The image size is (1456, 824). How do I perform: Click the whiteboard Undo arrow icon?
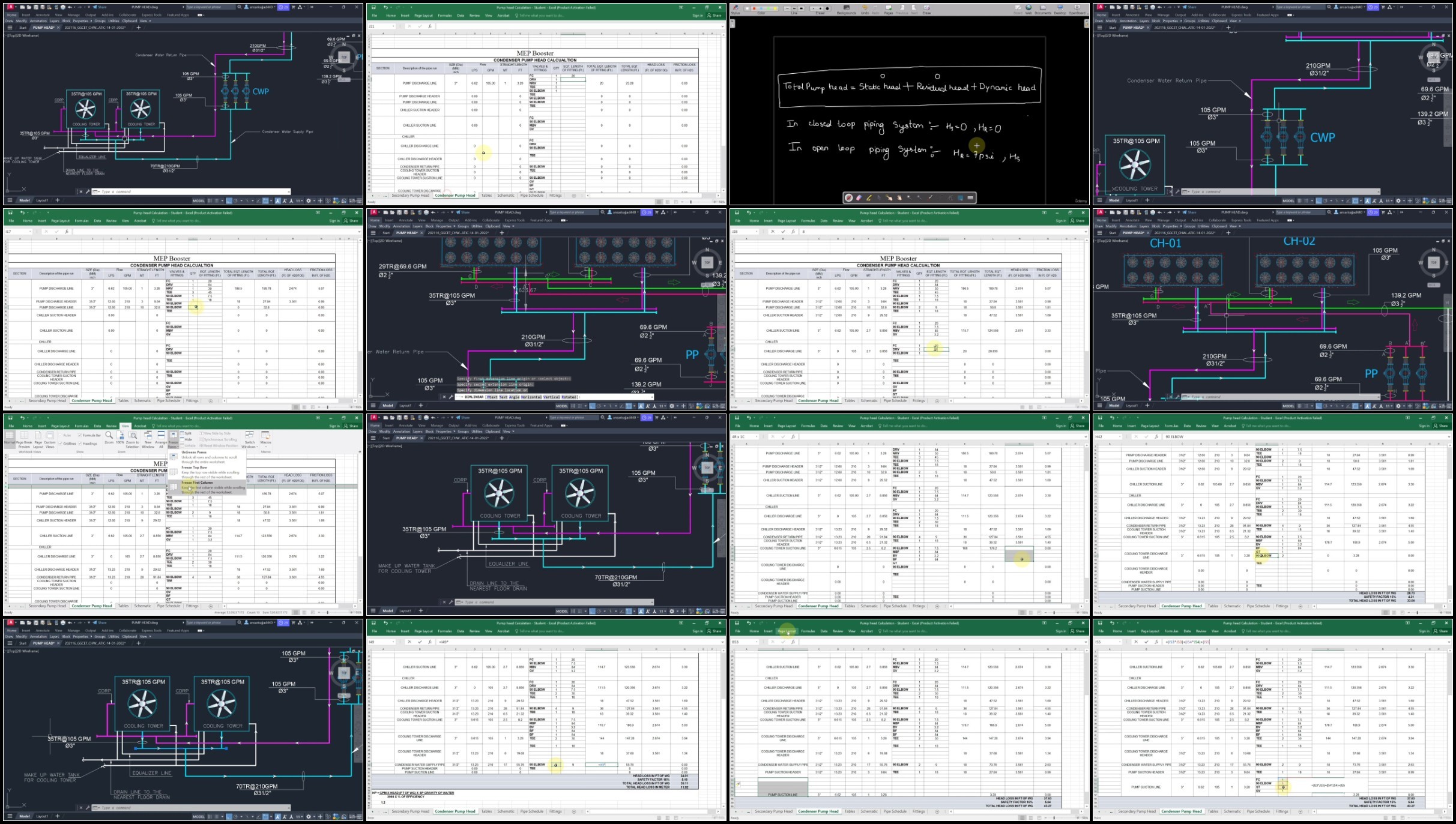[x=865, y=9]
